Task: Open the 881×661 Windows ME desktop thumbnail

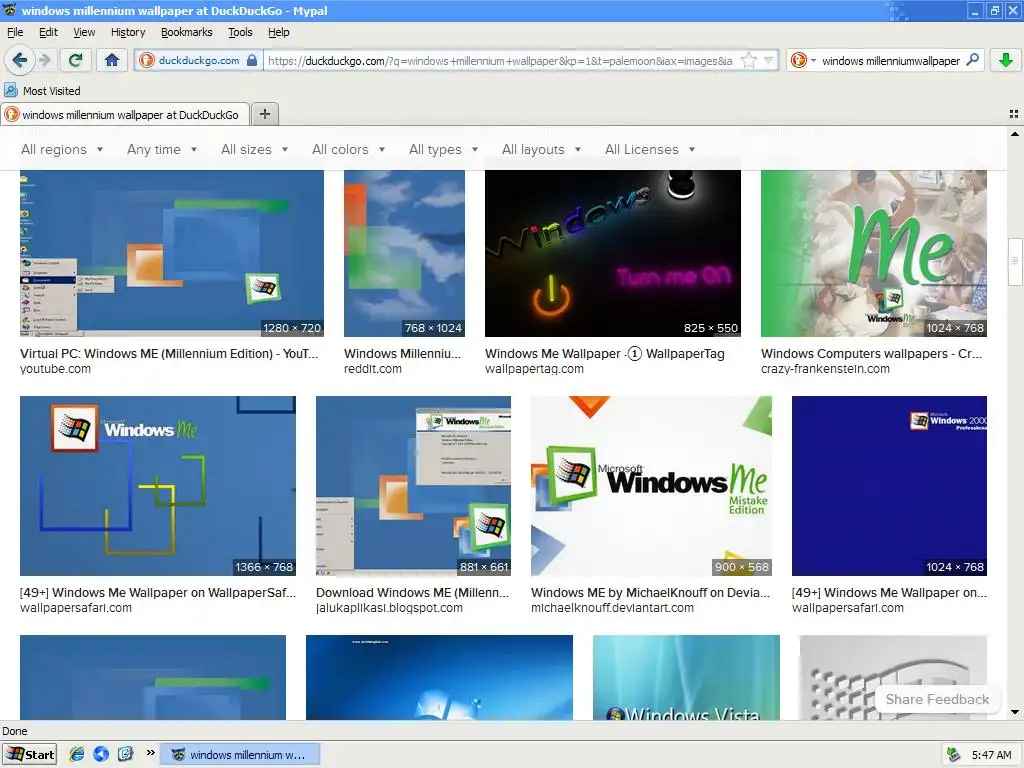Action: [x=413, y=486]
